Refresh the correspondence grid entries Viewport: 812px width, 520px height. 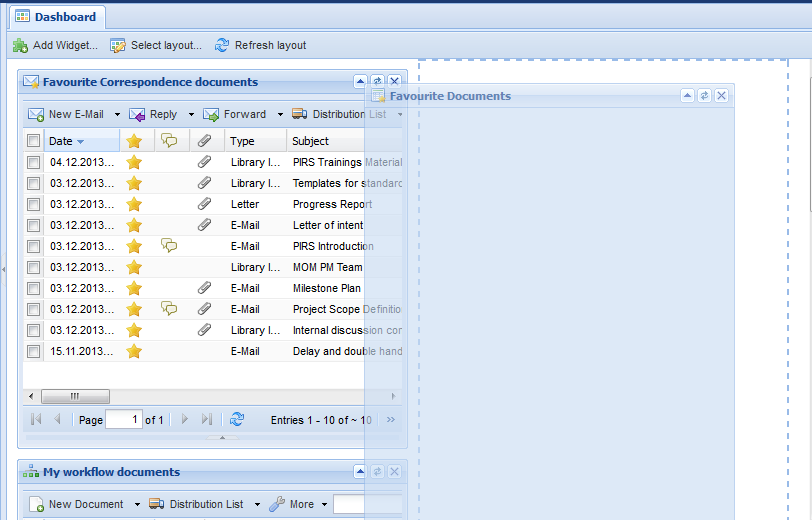click(x=237, y=420)
